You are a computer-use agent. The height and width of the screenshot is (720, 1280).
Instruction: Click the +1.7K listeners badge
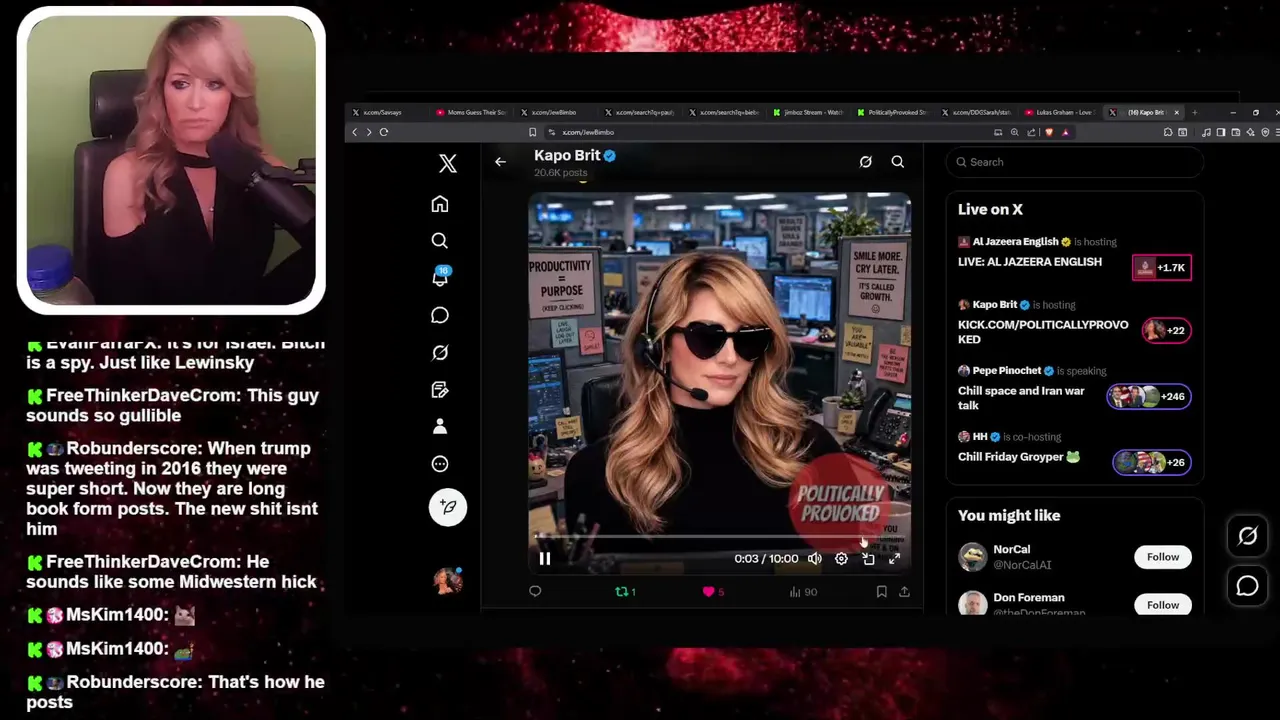pos(1162,268)
